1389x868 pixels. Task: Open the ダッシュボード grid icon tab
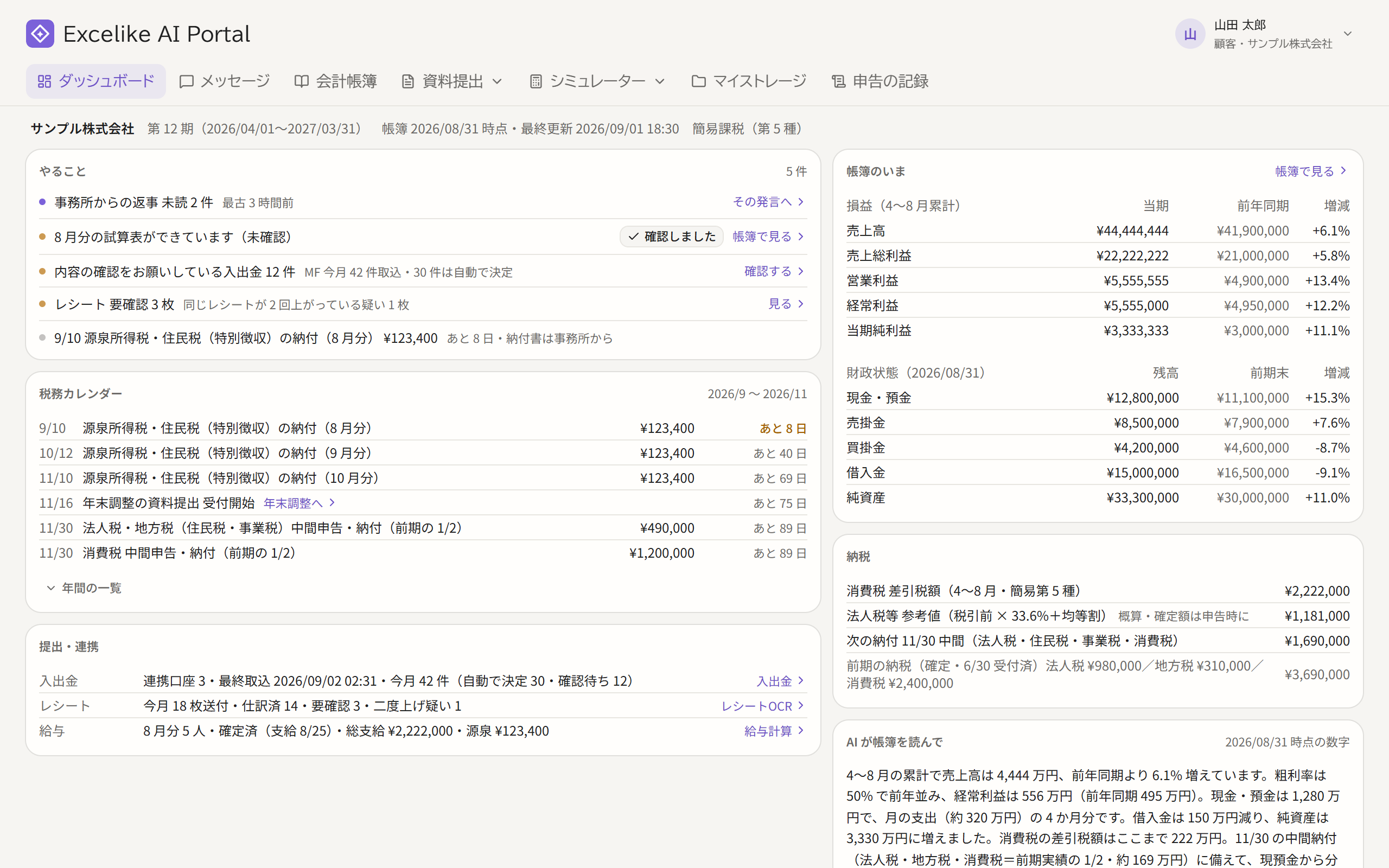pyautogui.click(x=44, y=81)
